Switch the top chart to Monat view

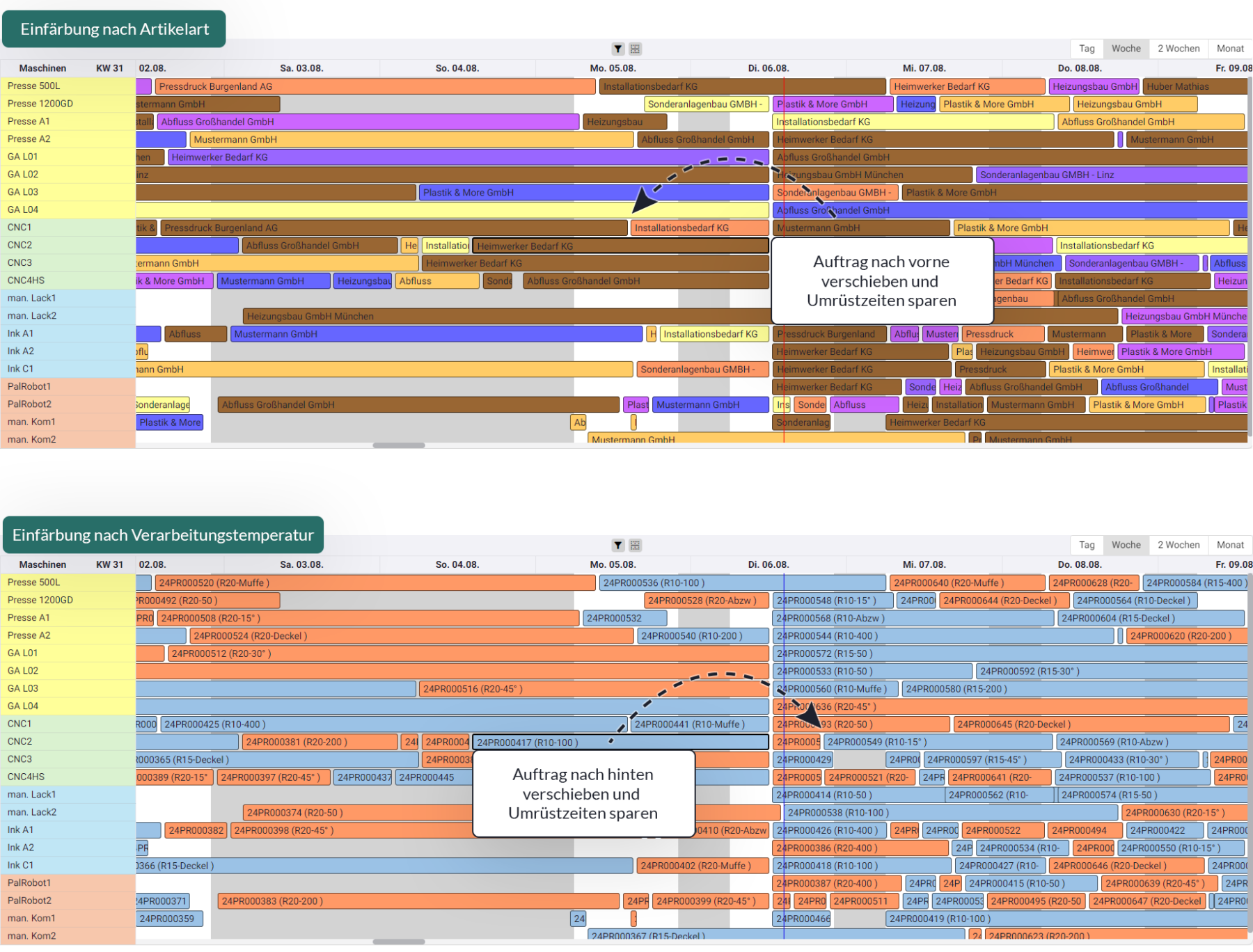[x=1230, y=48]
